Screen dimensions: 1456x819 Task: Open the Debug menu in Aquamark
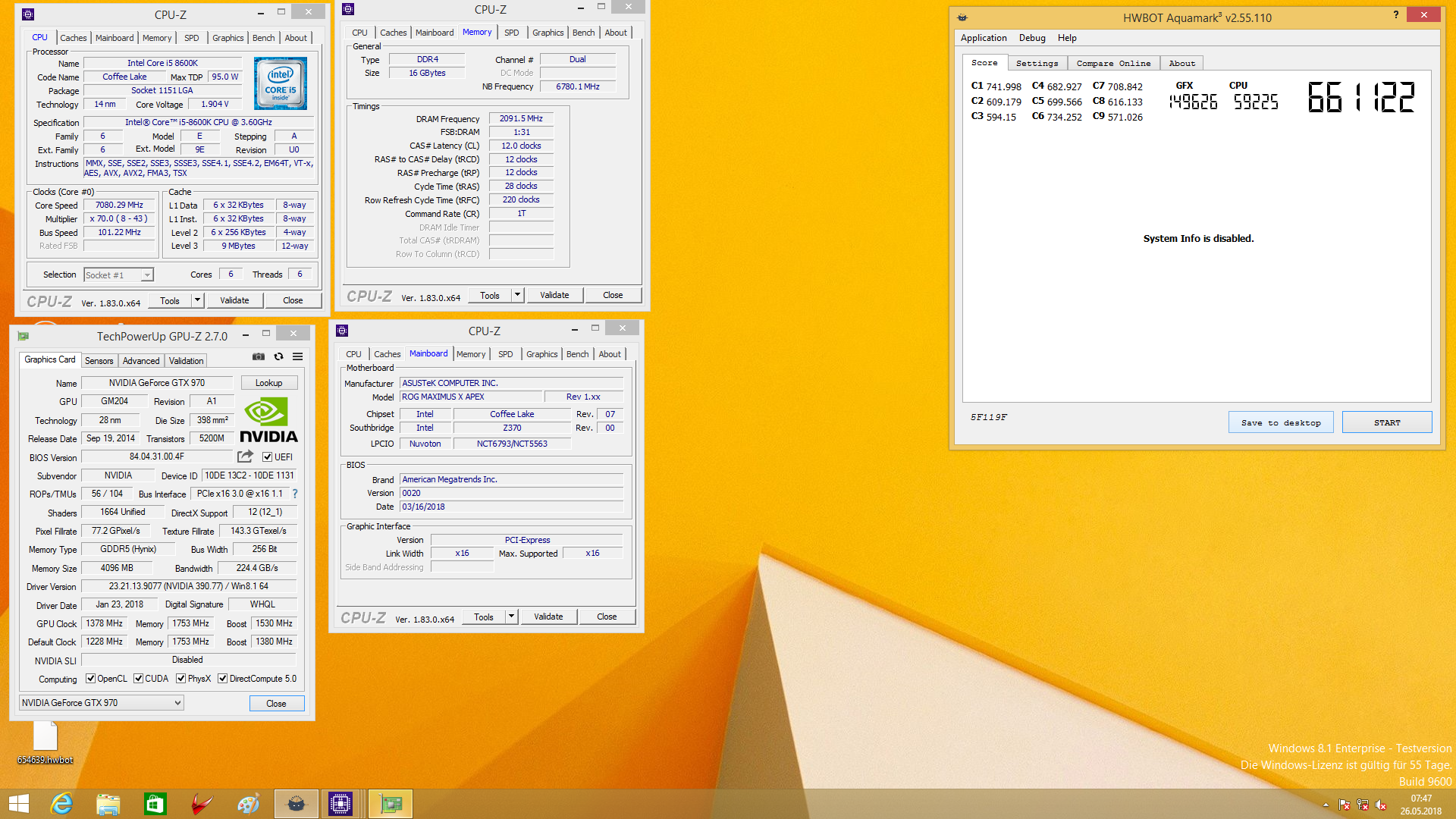tap(1031, 38)
